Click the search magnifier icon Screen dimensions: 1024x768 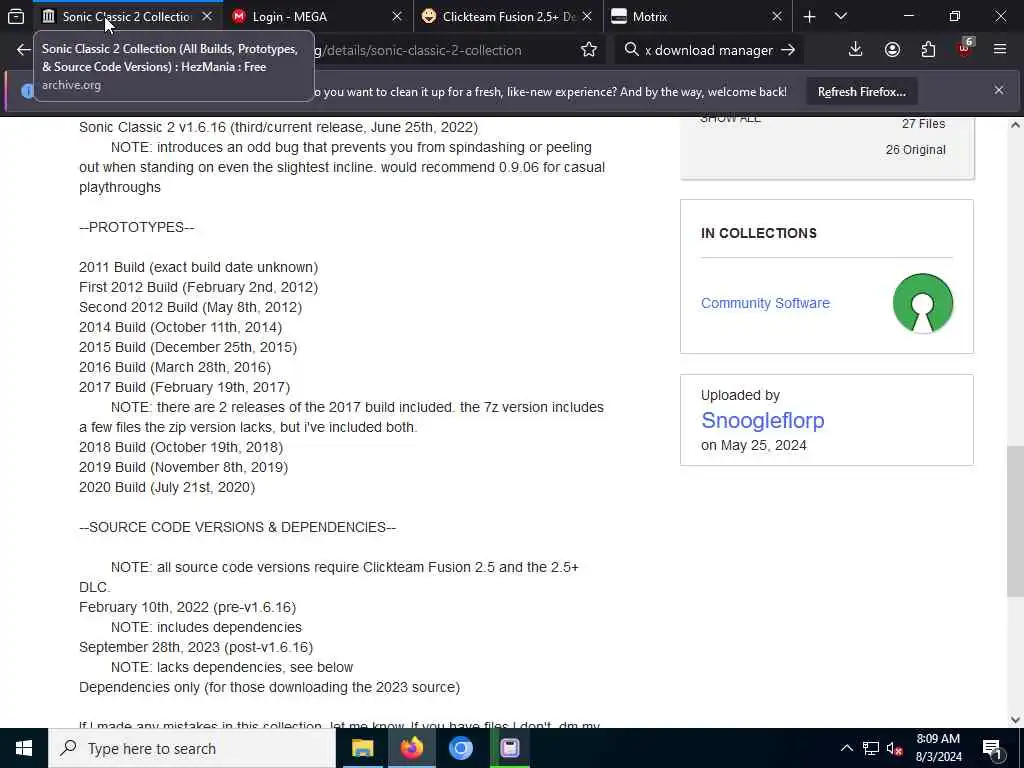click(631, 50)
